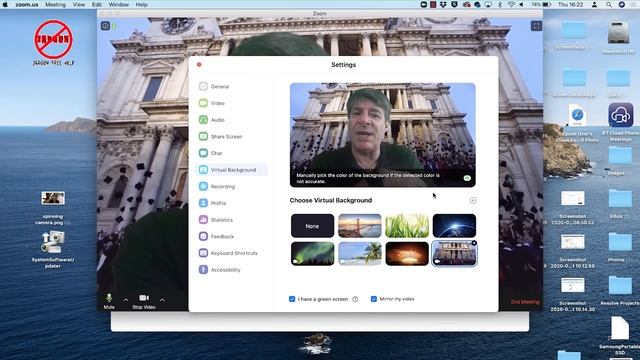The width and height of the screenshot is (640, 360).
Task: Open the Help menu
Action: pyautogui.click(x=142, y=4)
